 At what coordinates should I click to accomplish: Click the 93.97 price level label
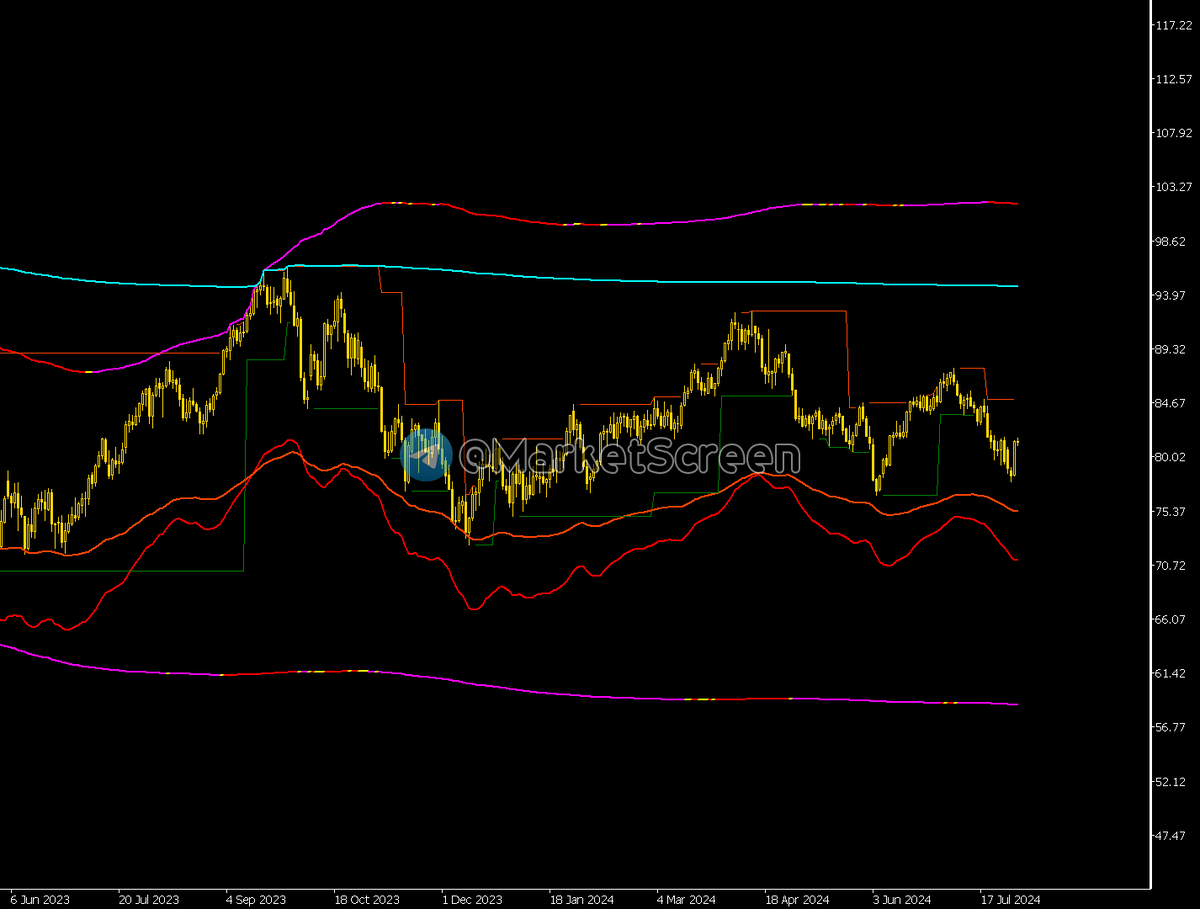pyautogui.click(x=1171, y=295)
